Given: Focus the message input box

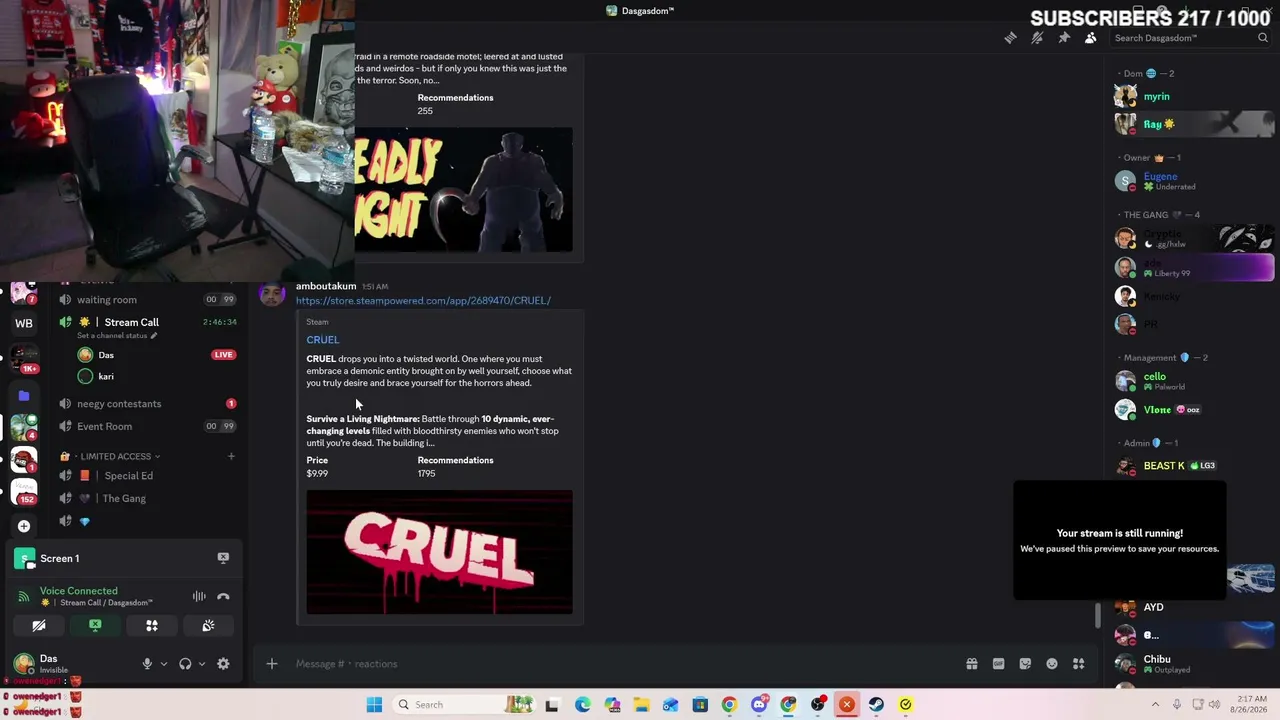Looking at the screenshot, I should pyautogui.click(x=620, y=664).
